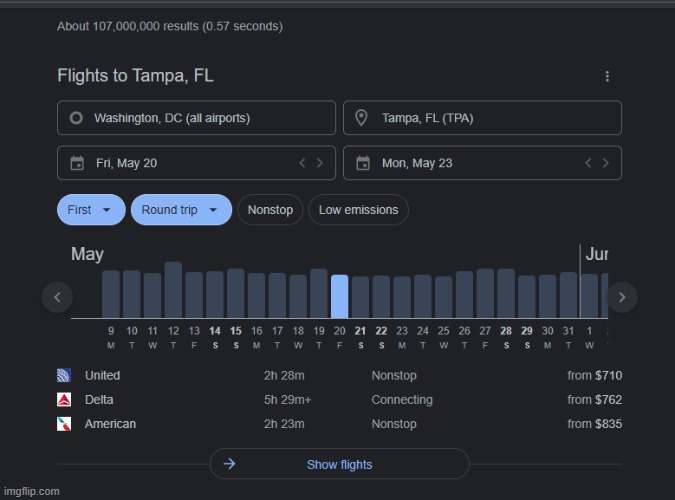The width and height of the screenshot is (675, 500).
Task: Click the United airline logo
Action: tap(65, 376)
